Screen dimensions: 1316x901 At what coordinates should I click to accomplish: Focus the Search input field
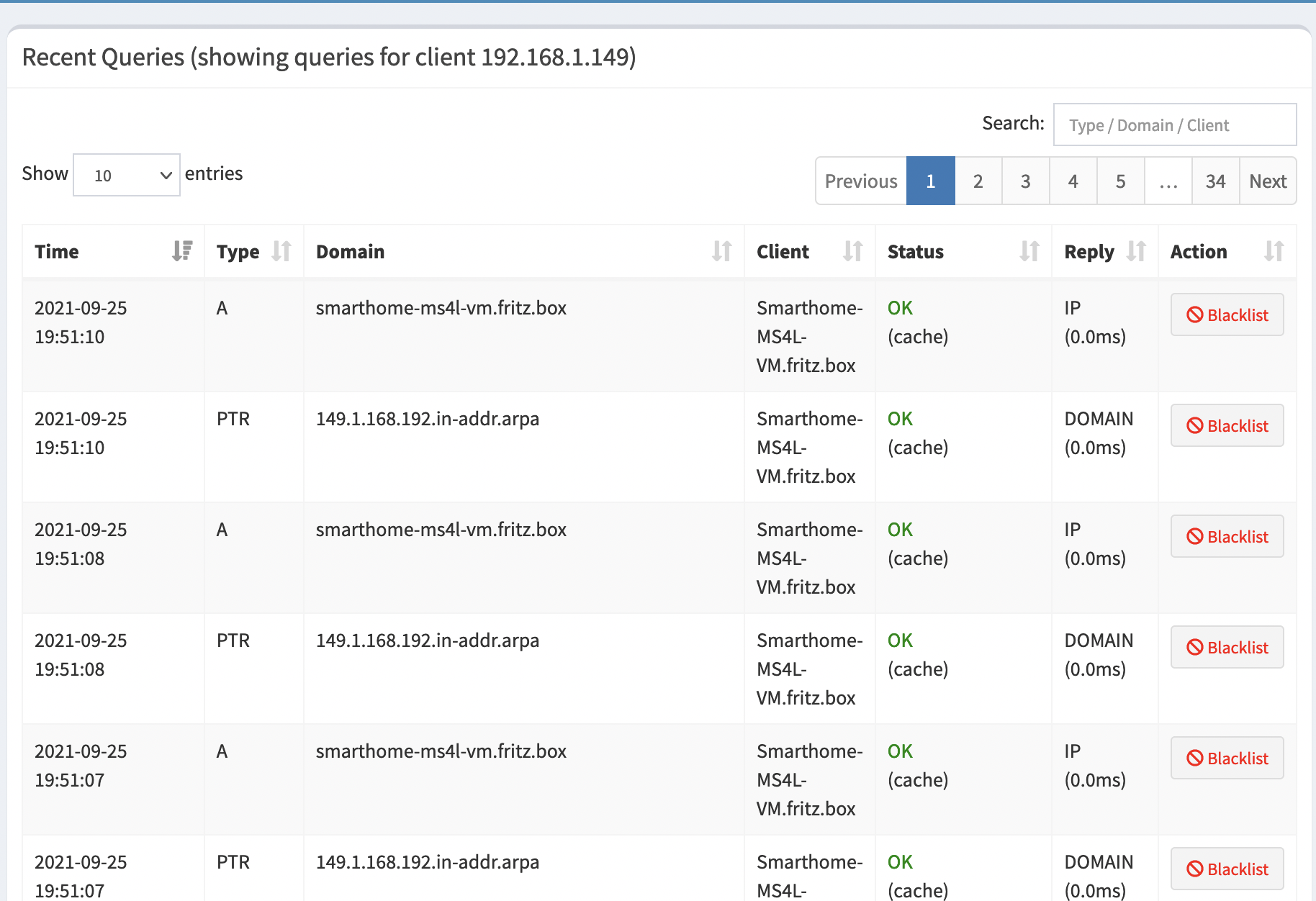(x=1174, y=125)
